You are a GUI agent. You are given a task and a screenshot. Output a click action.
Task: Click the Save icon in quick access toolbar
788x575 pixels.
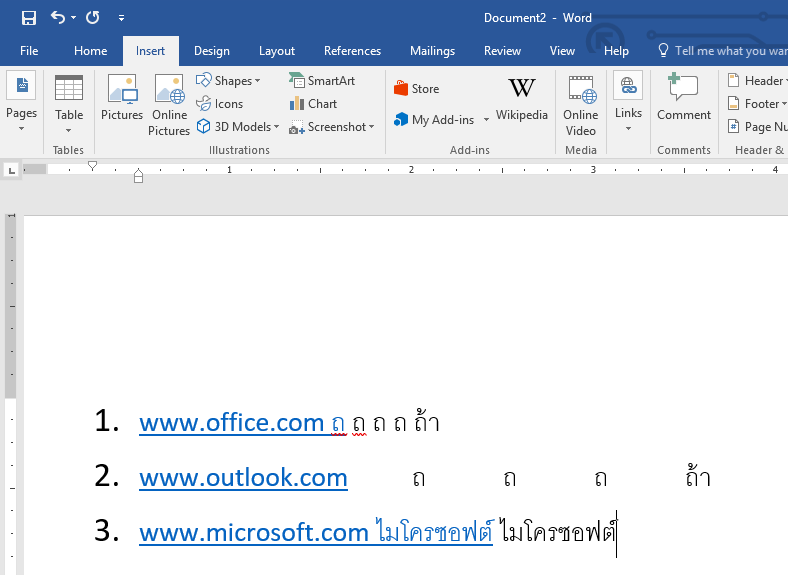click(x=29, y=18)
